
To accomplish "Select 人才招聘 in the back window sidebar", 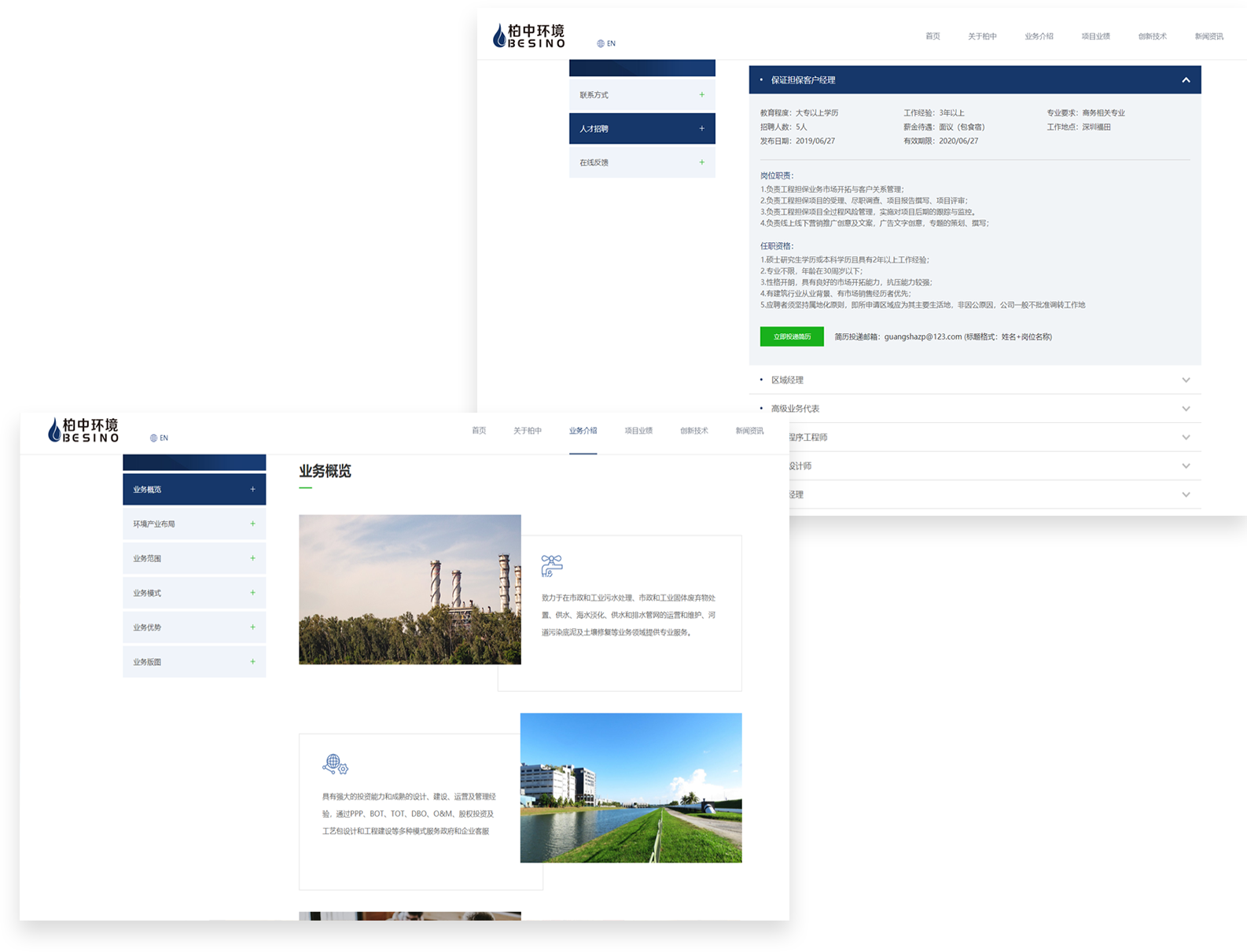I will pyautogui.click(x=642, y=129).
